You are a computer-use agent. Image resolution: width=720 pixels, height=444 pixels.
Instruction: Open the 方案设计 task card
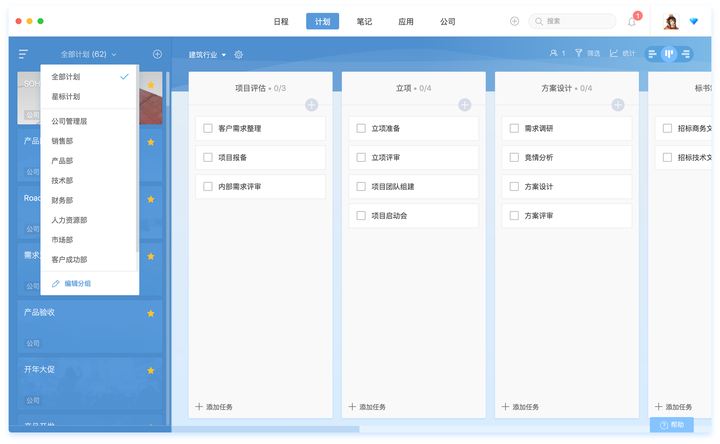click(567, 186)
